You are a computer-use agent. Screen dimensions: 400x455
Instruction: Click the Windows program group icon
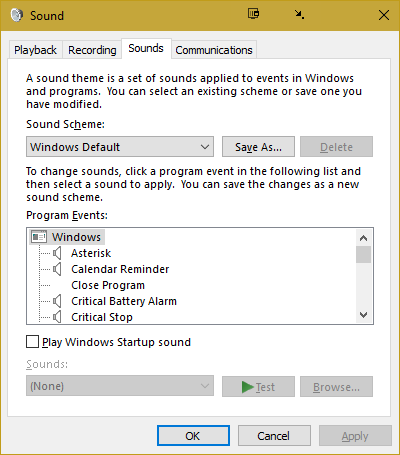pos(39,237)
